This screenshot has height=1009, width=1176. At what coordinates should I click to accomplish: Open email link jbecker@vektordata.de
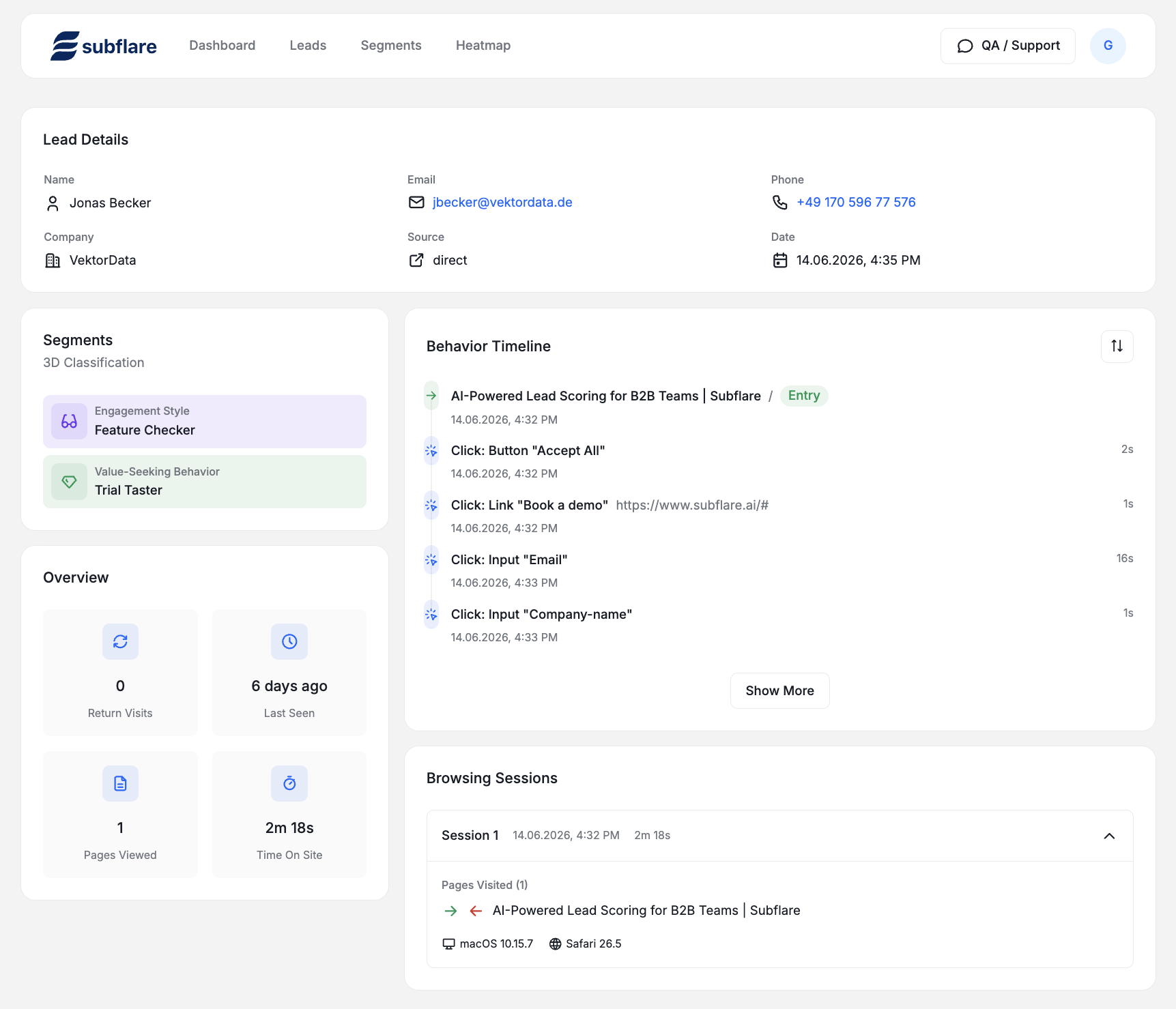click(502, 202)
